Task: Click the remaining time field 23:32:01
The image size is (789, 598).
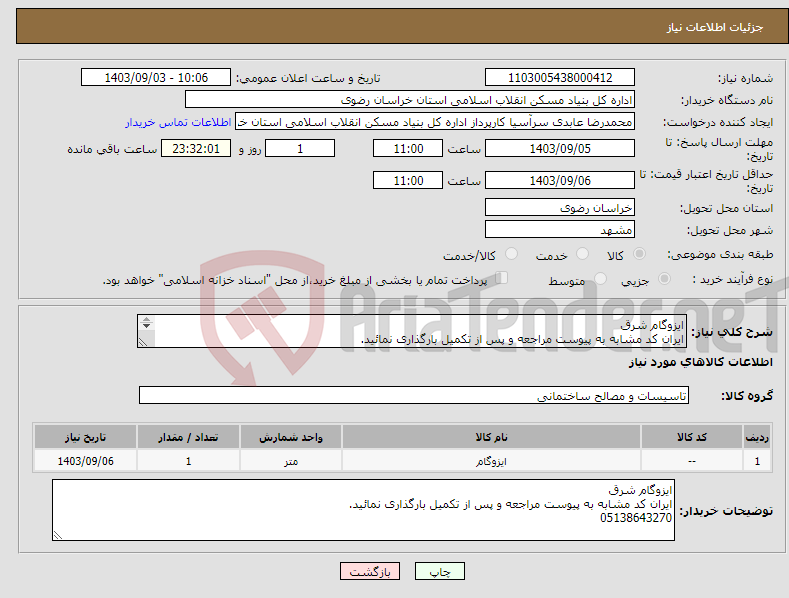Action: [x=196, y=148]
